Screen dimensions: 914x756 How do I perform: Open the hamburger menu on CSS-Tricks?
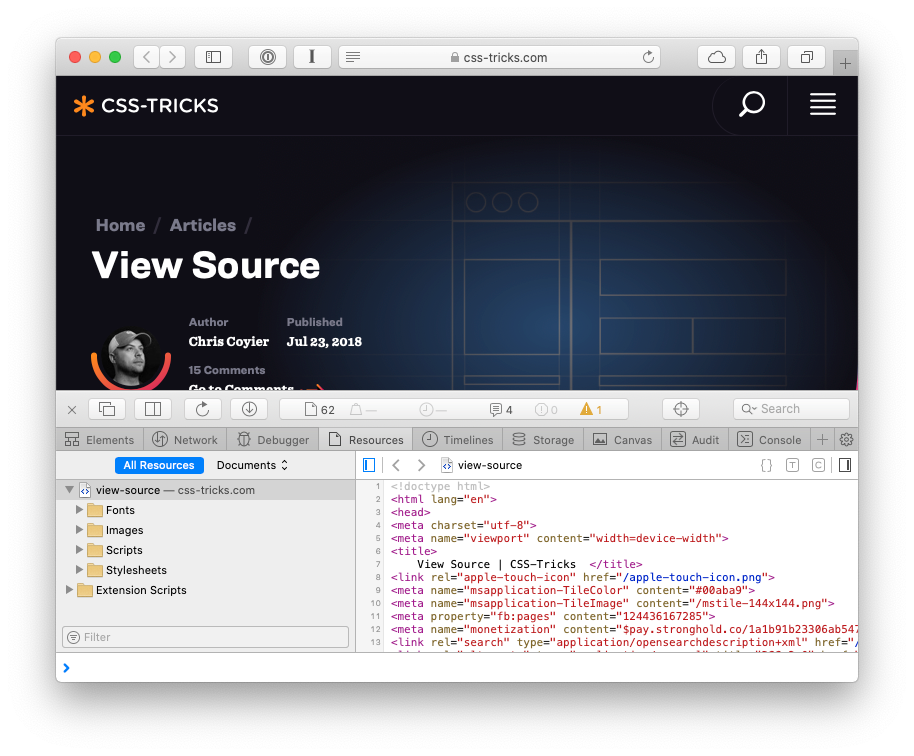pyautogui.click(x=822, y=104)
